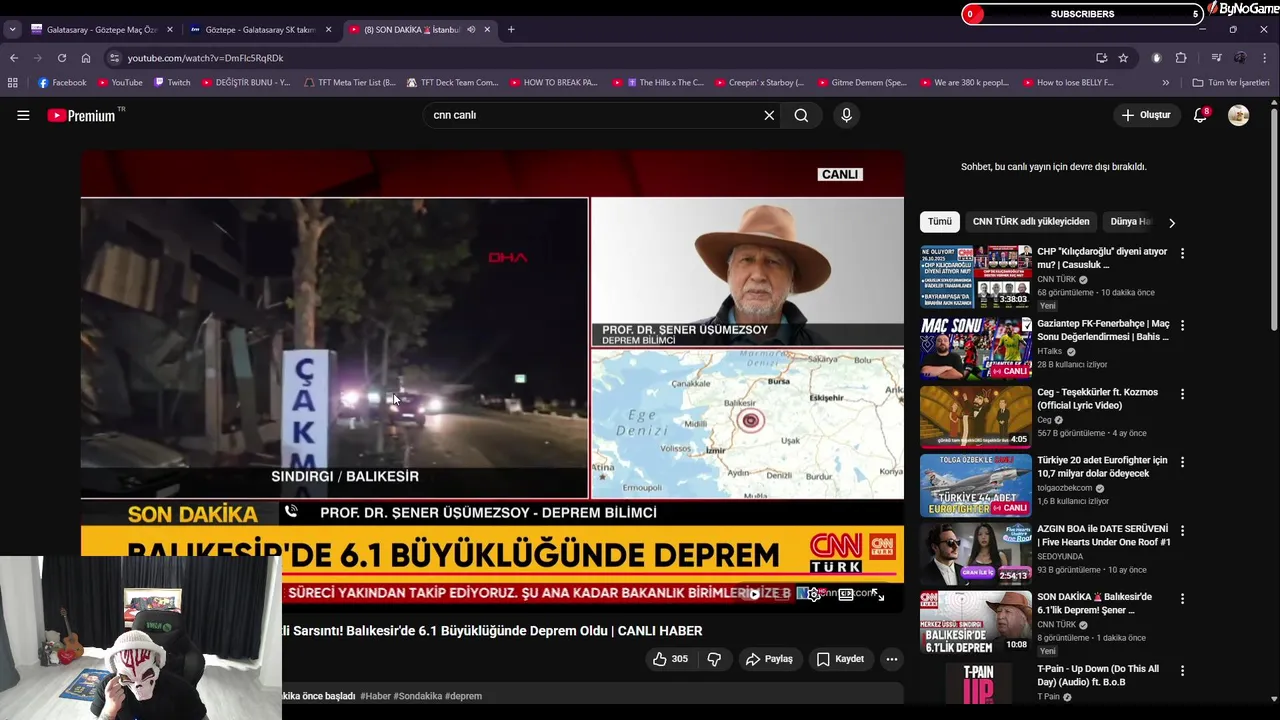Expand the hidden bookmarks overflow chevron
1280x720 pixels.
coord(1166,83)
